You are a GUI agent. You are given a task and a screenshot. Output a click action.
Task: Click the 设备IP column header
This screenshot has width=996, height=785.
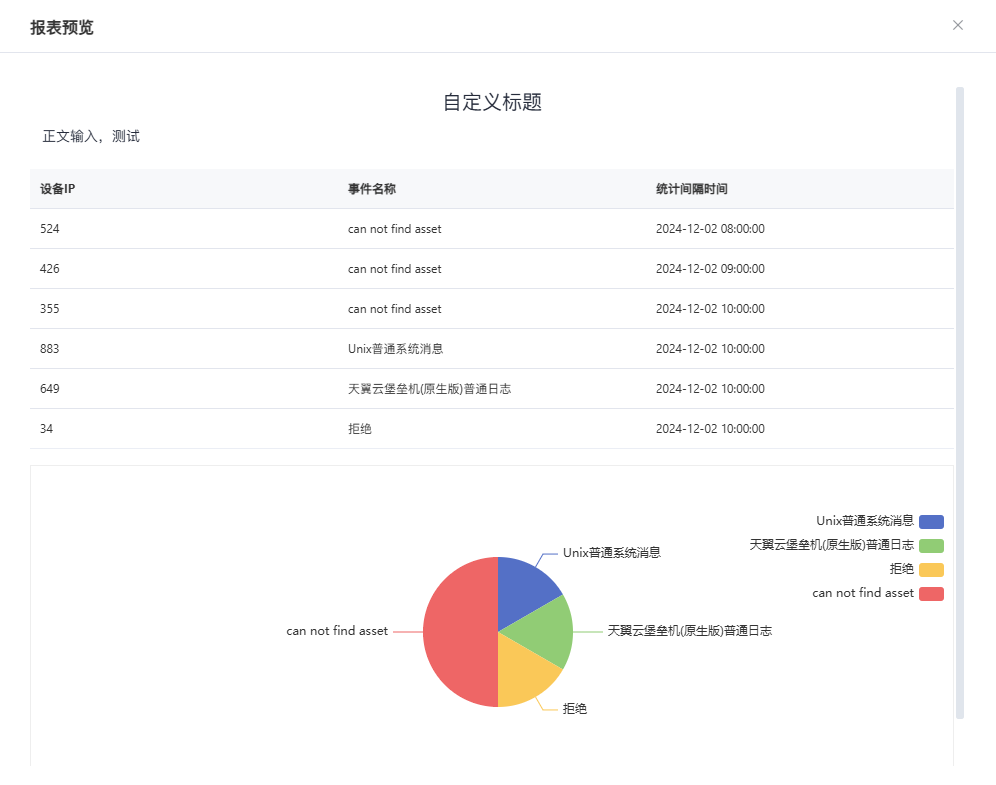point(58,189)
